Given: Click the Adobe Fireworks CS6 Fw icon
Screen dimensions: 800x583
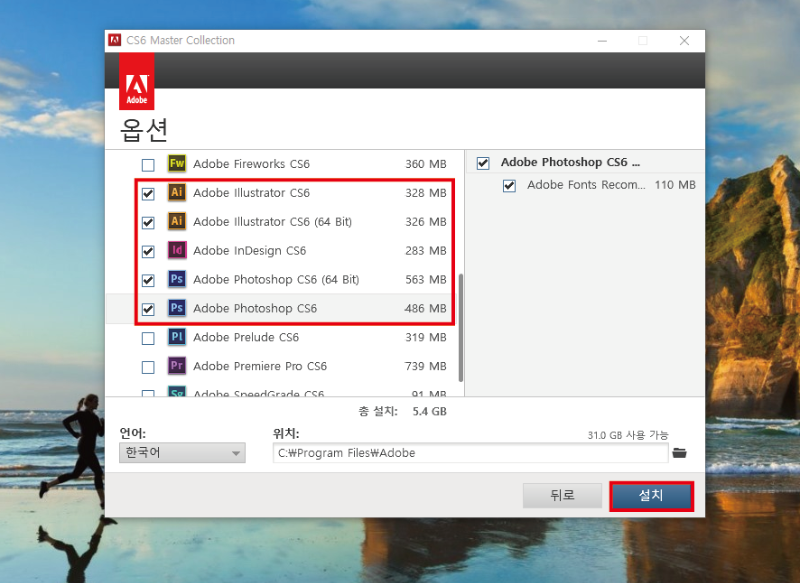Looking at the screenshot, I should pyautogui.click(x=177, y=163).
